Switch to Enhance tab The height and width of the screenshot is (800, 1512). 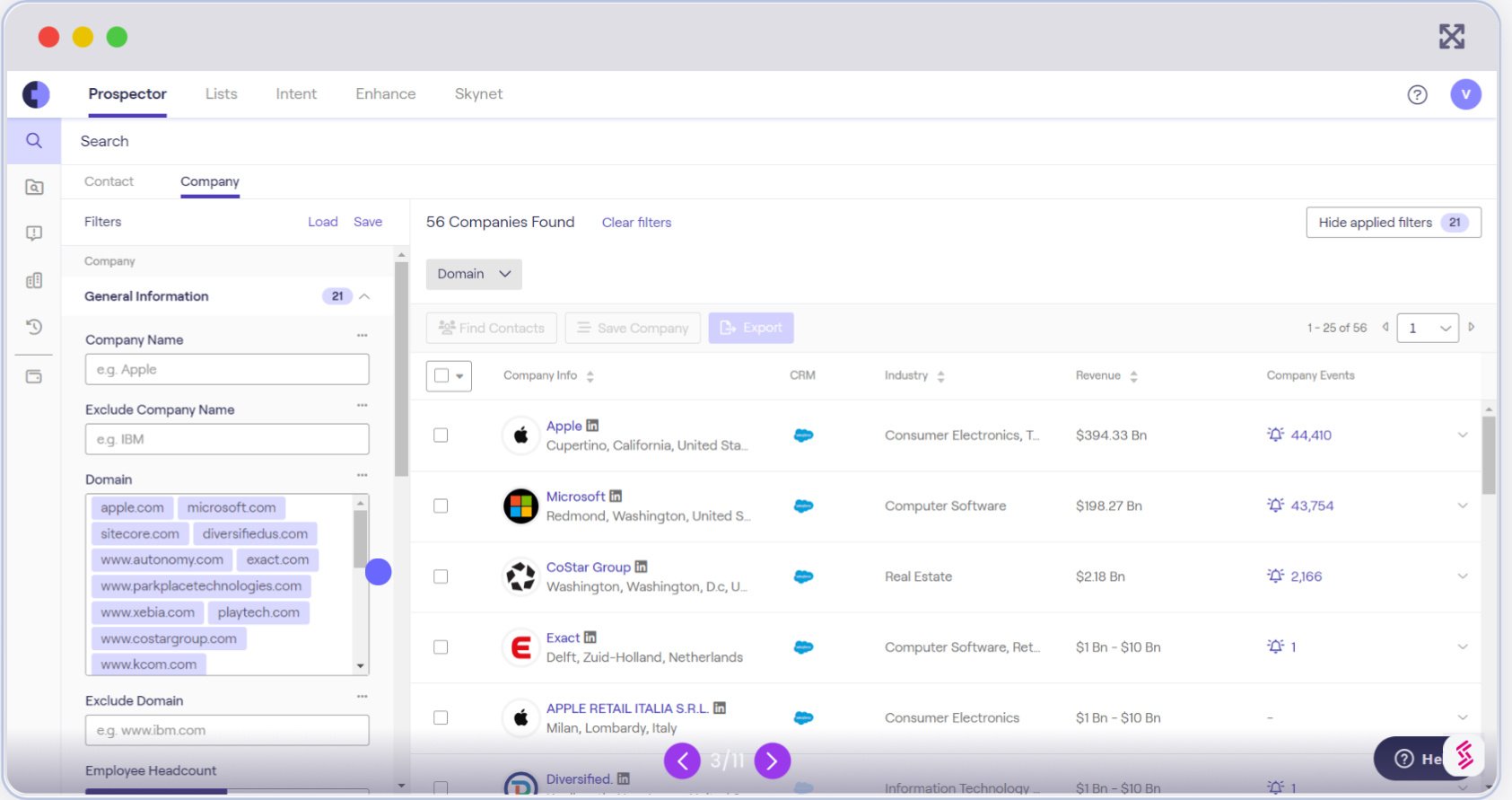point(386,93)
